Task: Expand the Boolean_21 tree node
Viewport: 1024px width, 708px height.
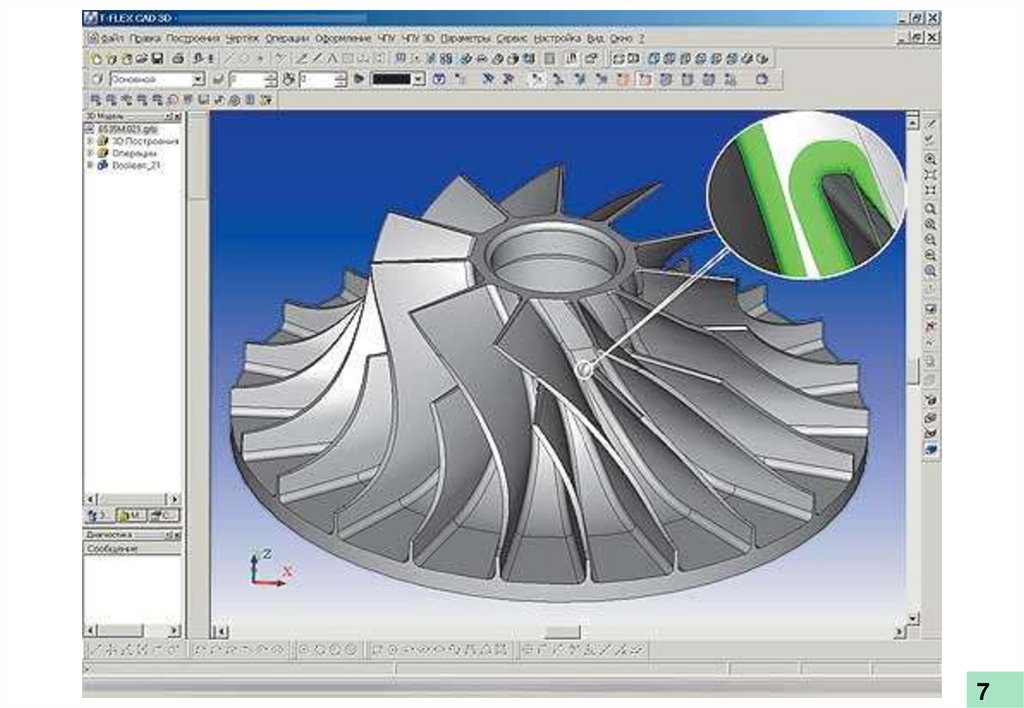Action: (x=90, y=165)
